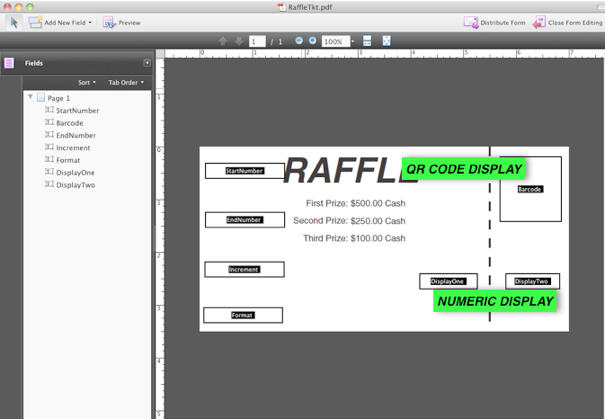Select EndNumber in the fields list
Image resolution: width=605 pixels, height=419 pixels.
pos(71,135)
